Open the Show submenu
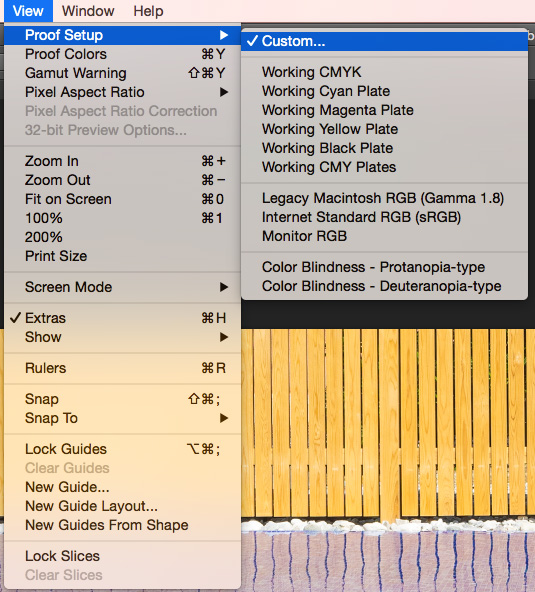The image size is (535, 592). [x=123, y=337]
